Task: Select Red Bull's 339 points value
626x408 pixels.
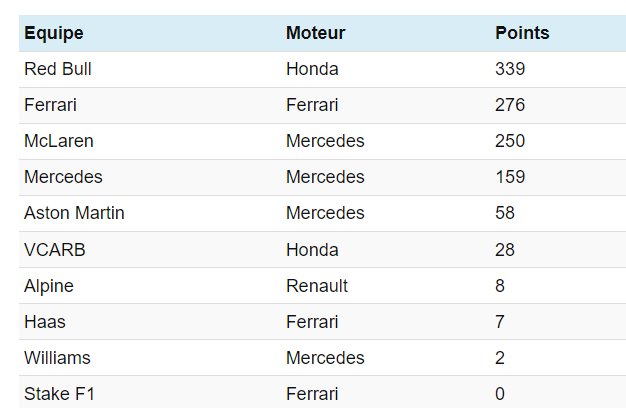Action: [510, 69]
